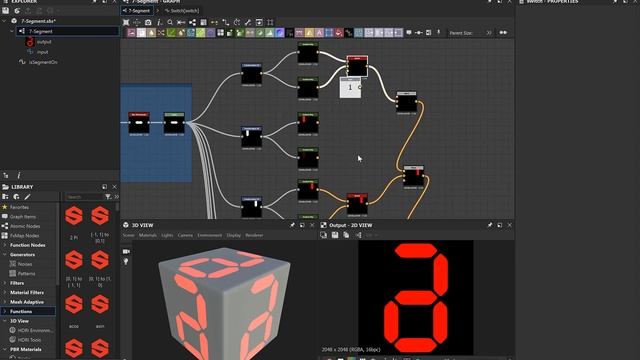The width and height of the screenshot is (640, 360).
Task: Click the pencil edit icon in Library
Action: [x=27, y=197]
